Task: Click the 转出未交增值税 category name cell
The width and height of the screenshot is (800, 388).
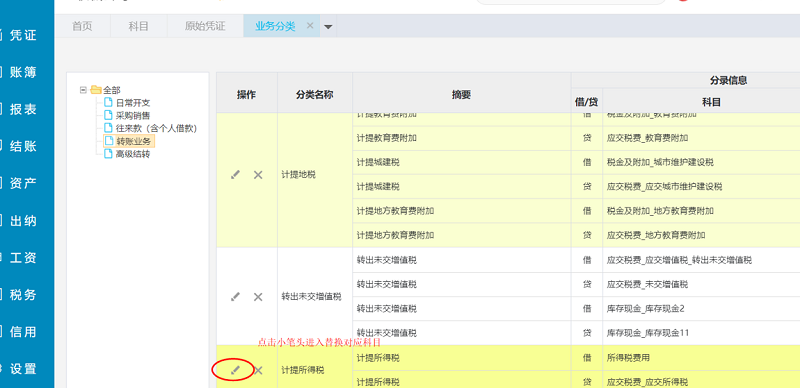Action: click(x=315, y=297)
